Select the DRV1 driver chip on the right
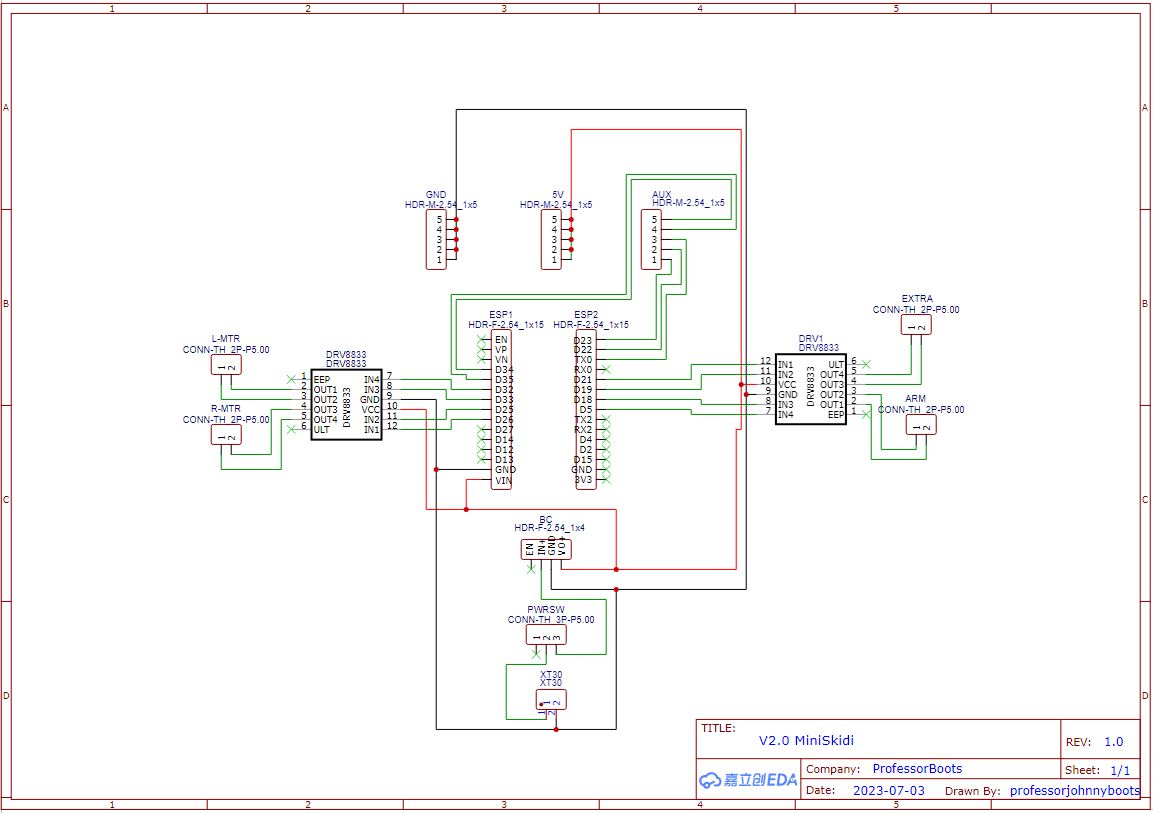 coord(810,389)
